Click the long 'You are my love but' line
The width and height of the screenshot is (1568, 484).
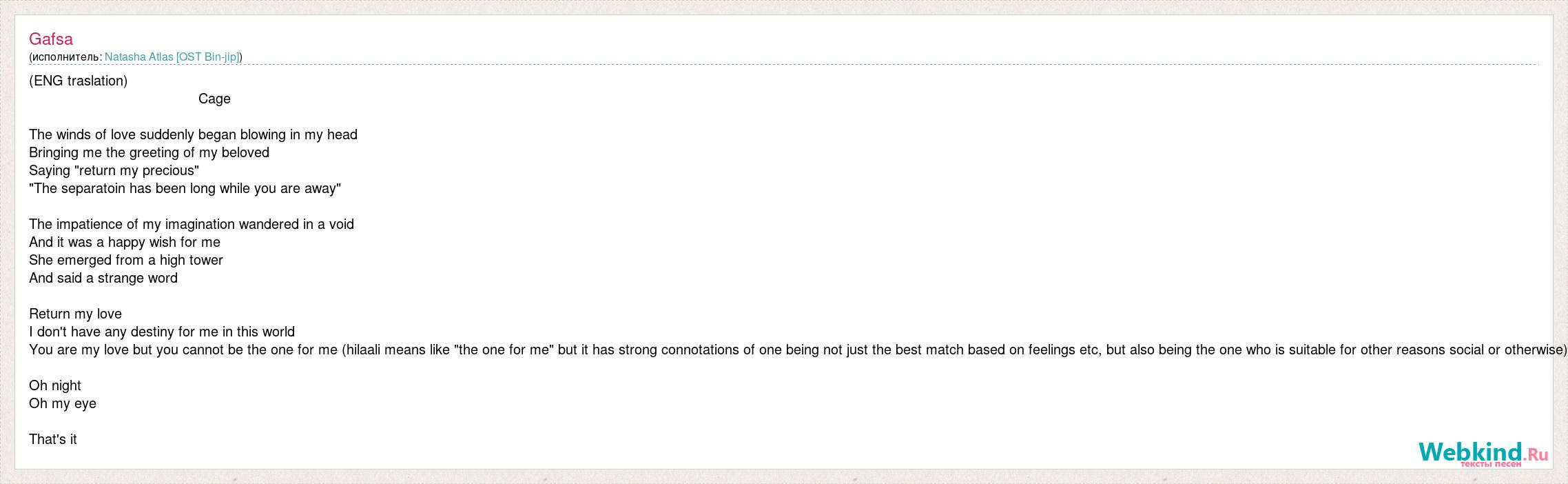click(798, 350)
